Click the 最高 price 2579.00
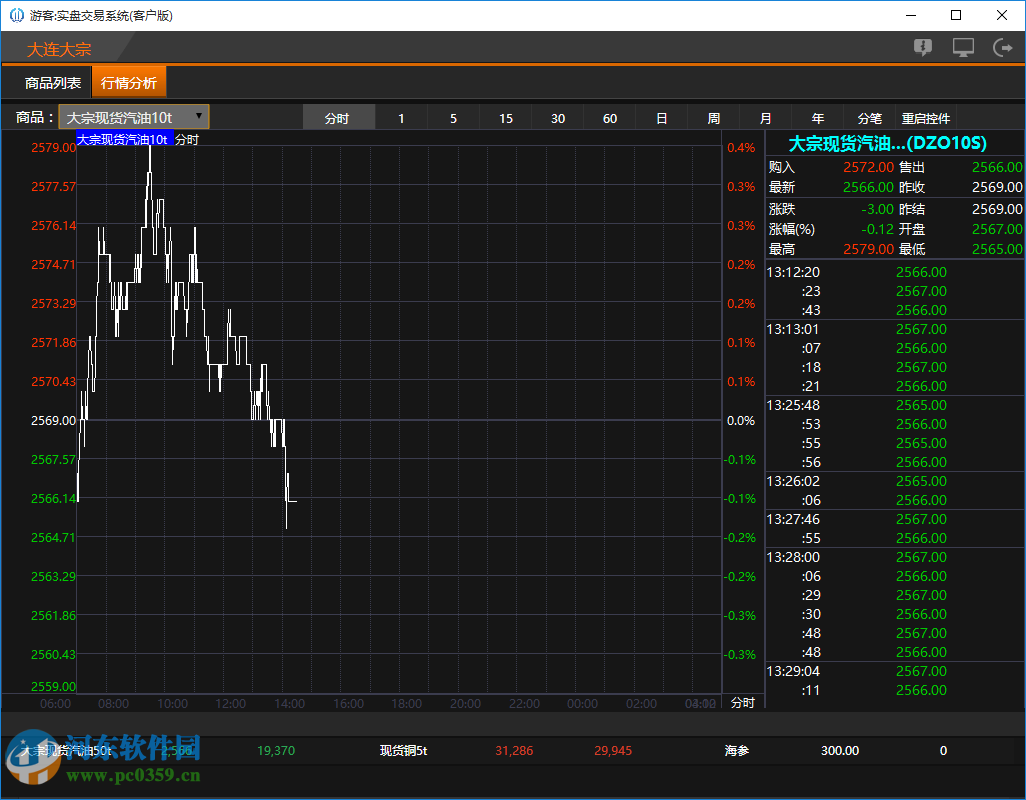Viewport: 1026px width, 800px height. 868,249
